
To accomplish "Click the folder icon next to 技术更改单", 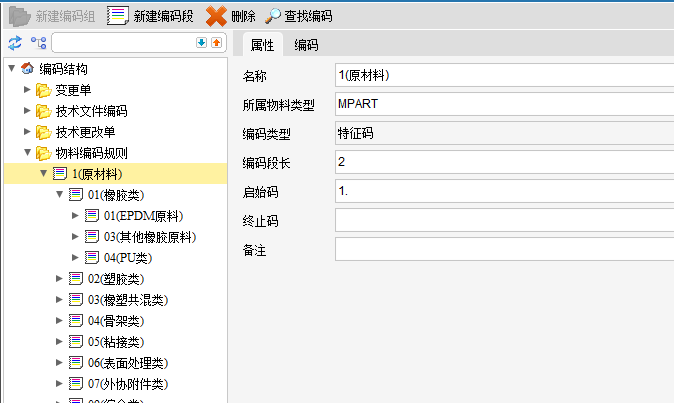I will pyautogui.click(x=43, y=132).
